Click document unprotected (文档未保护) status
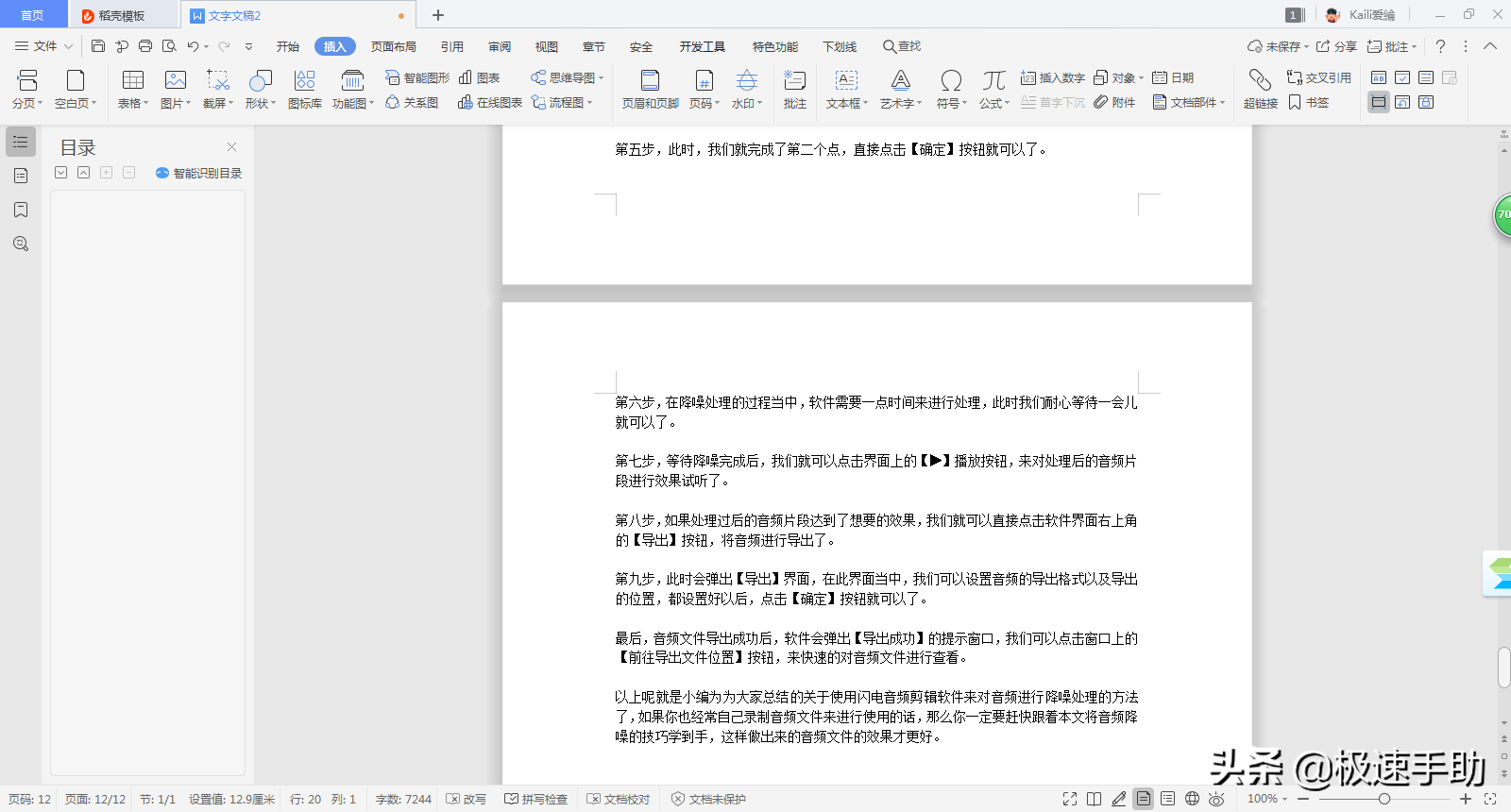Screen dimensions: 1511x812 [708, 799]
